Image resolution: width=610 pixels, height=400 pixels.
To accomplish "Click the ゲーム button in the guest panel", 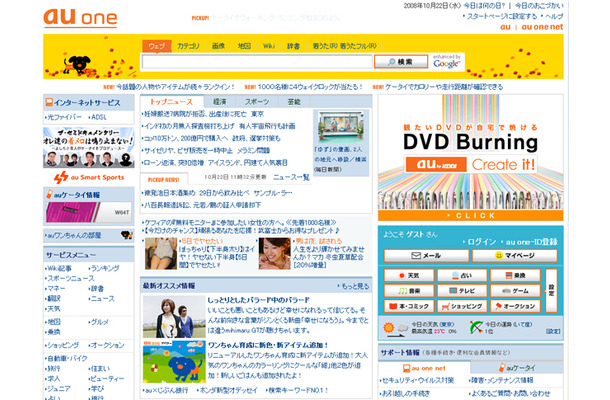I will (515, 291).
